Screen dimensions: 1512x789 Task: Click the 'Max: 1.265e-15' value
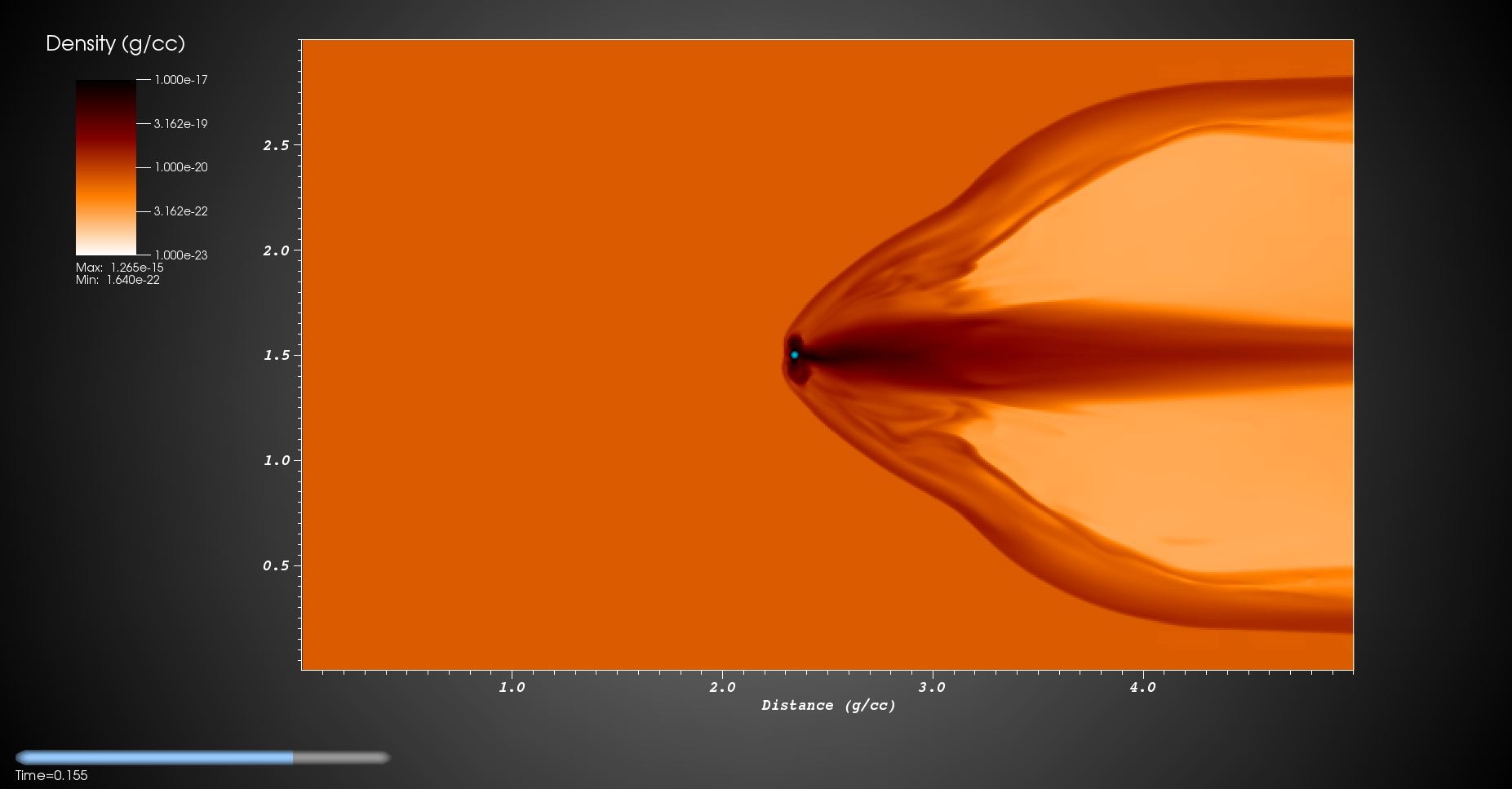120,268
